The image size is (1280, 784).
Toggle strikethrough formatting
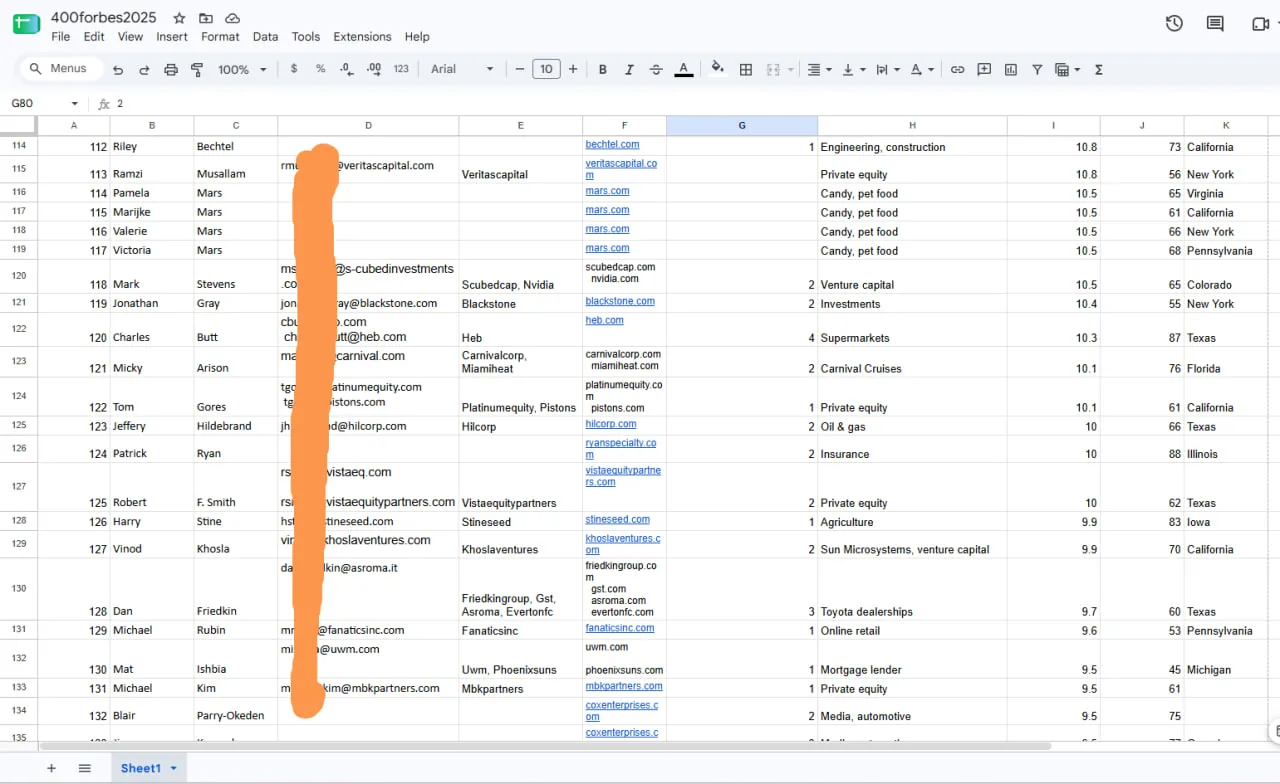656,69
